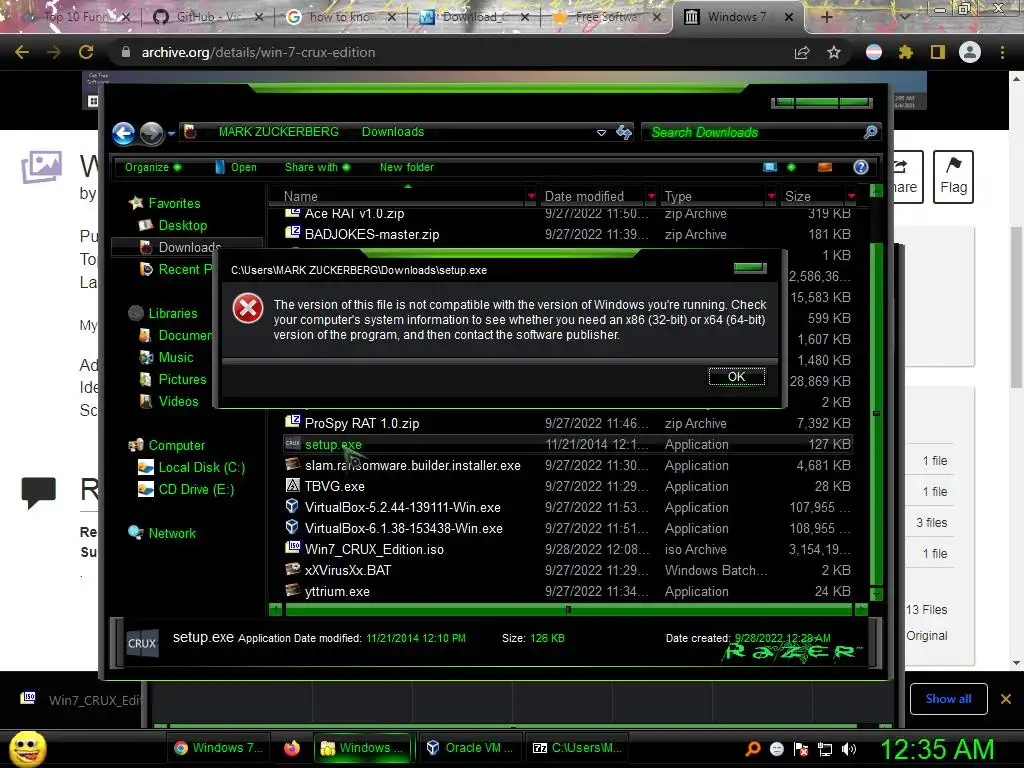The image size is (1024, 768).
Task: Click the change view icon in toolbar
Action: pyautogui.click(x=771, y=167)
